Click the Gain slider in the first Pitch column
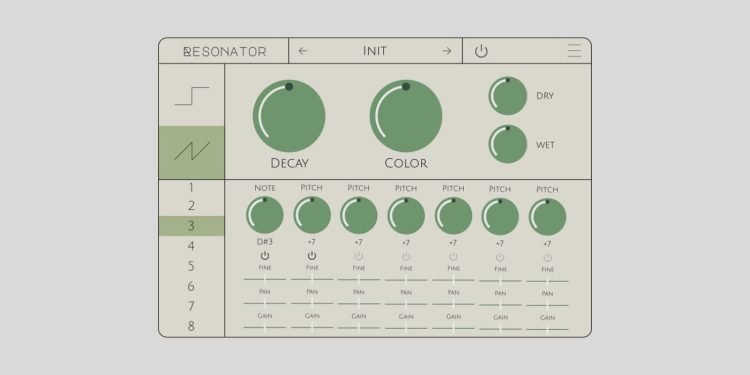The image size is (750, 375). point(312,327)
